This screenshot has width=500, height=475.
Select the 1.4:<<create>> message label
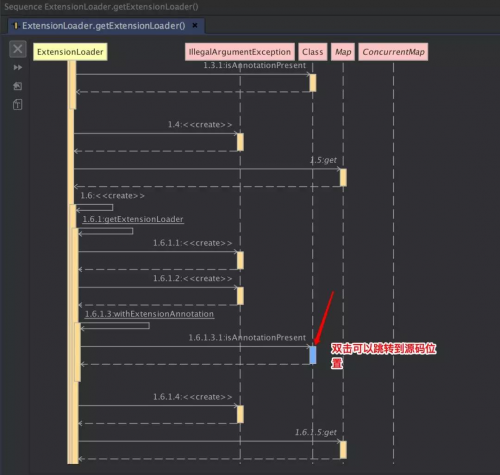[x=200, y=125]
